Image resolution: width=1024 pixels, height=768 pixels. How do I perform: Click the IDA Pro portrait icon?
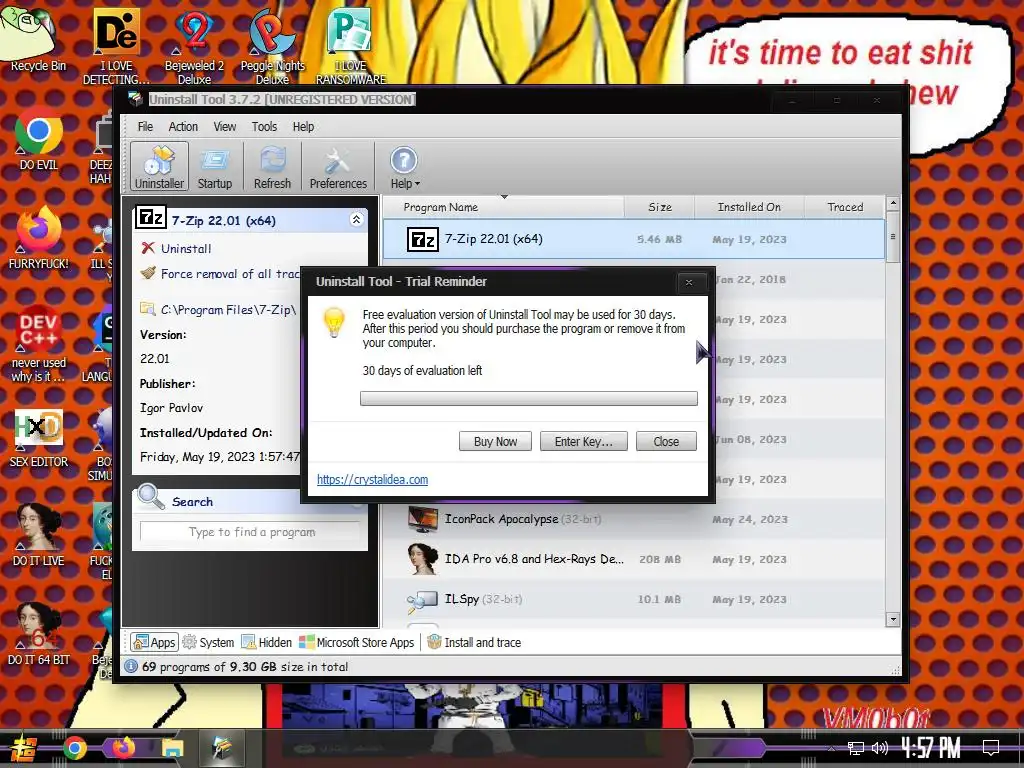click(423, 559)
